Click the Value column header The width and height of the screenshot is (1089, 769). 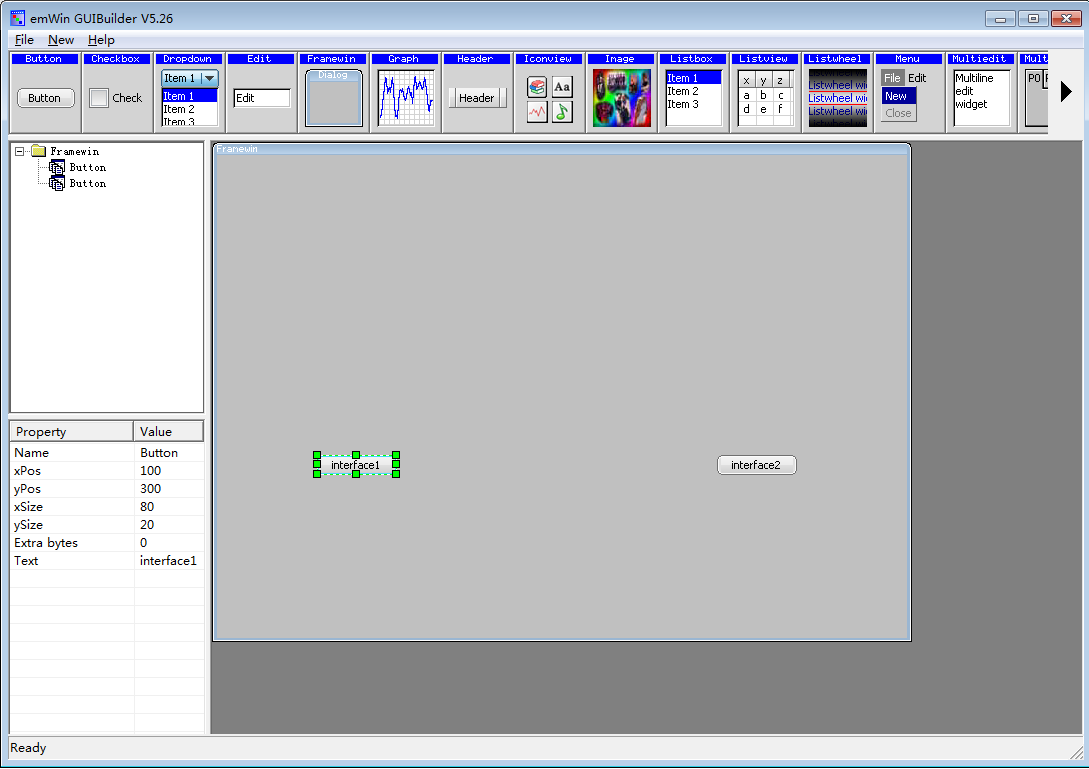(x=169, y=431)
